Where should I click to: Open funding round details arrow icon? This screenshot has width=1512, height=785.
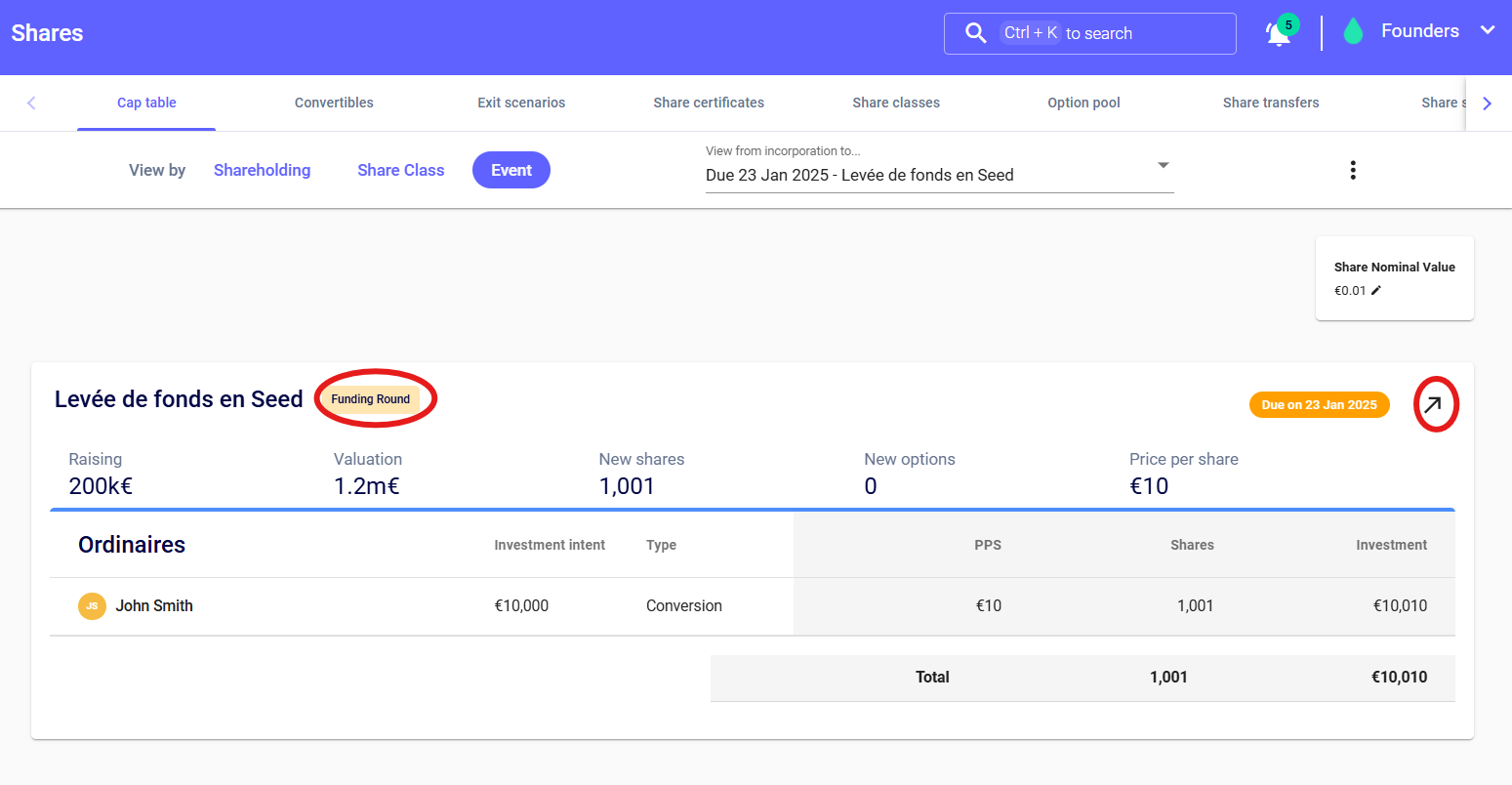(x=1433, y=405)
